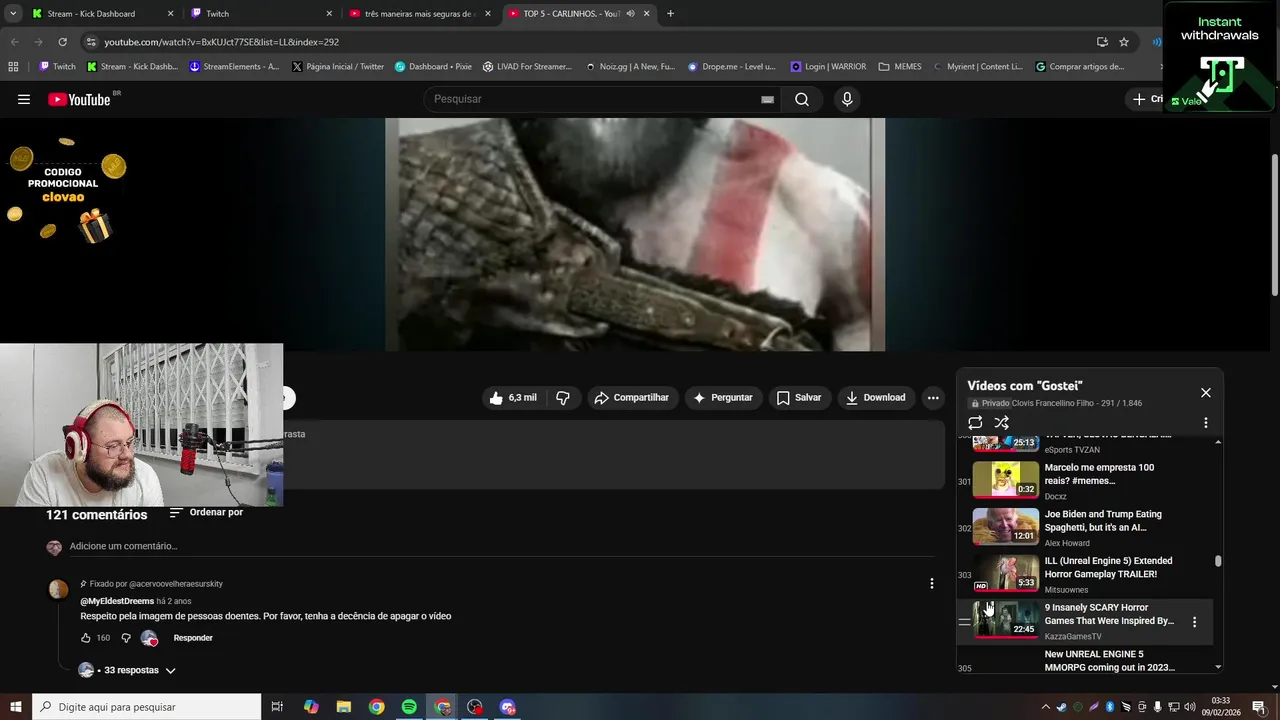Viewport: 1280px width, 720px height.
Task: Like the MyEldestDreems comment
Action: pyautogui.click(x=86, y=638)
